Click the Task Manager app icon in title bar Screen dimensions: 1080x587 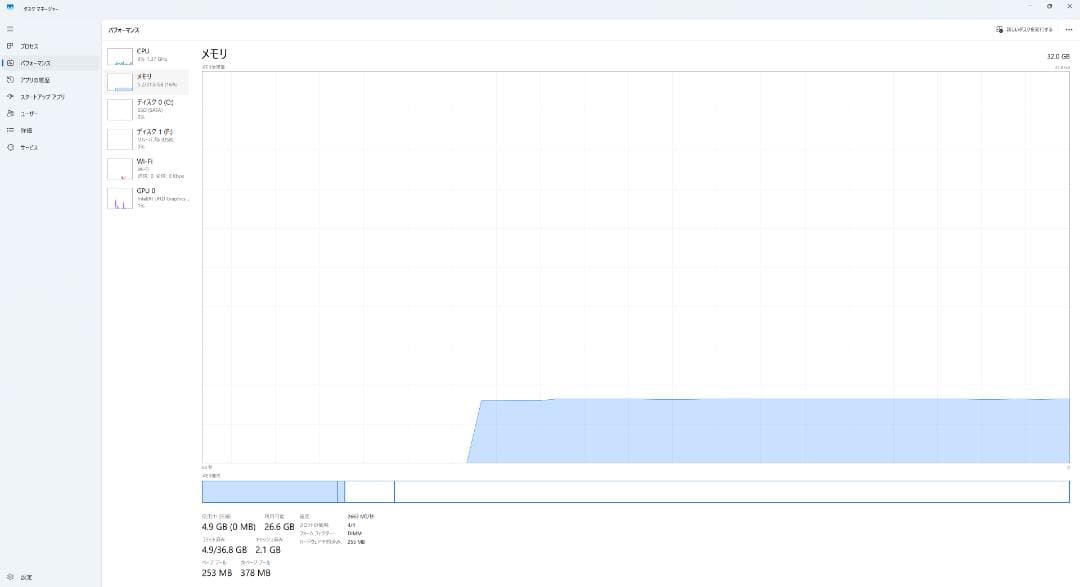(10, 7)
